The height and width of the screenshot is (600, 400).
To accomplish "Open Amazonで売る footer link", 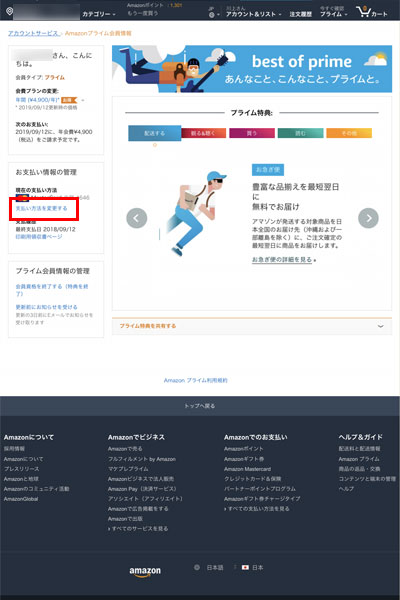I will tap(125, 448).
